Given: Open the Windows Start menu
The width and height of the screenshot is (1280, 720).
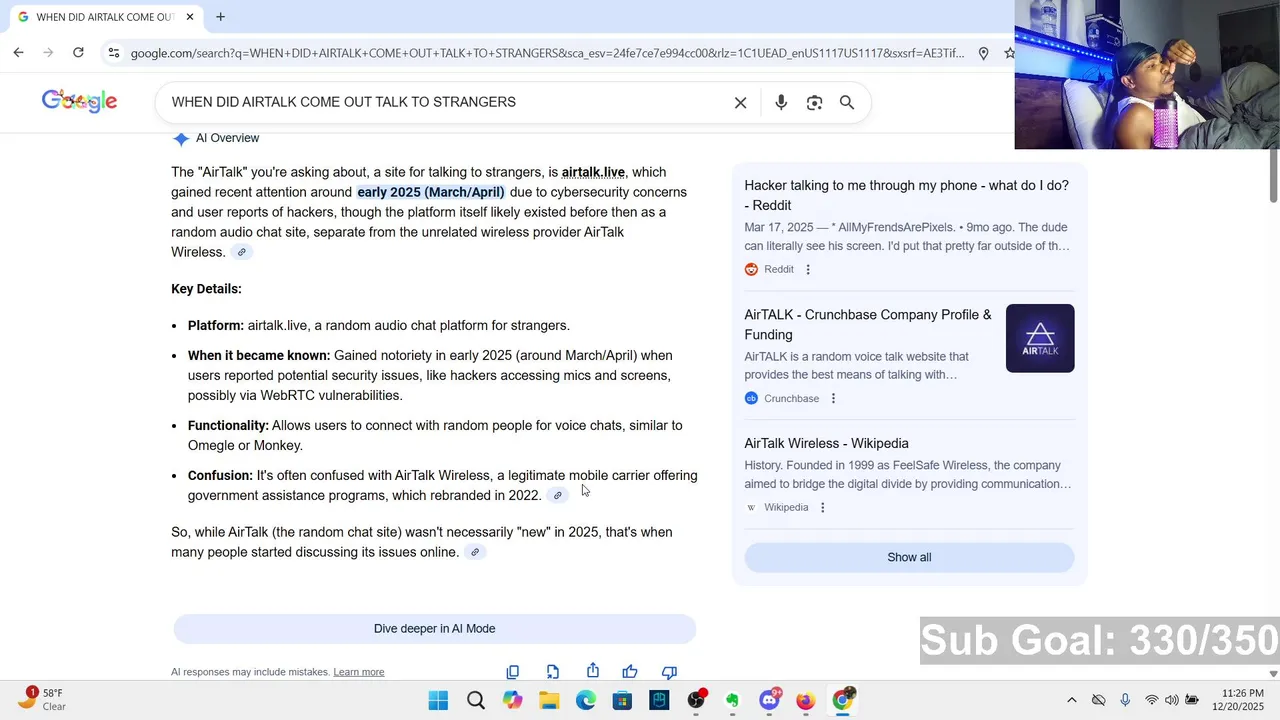Looking at the screenshot, I should [438, 700].
